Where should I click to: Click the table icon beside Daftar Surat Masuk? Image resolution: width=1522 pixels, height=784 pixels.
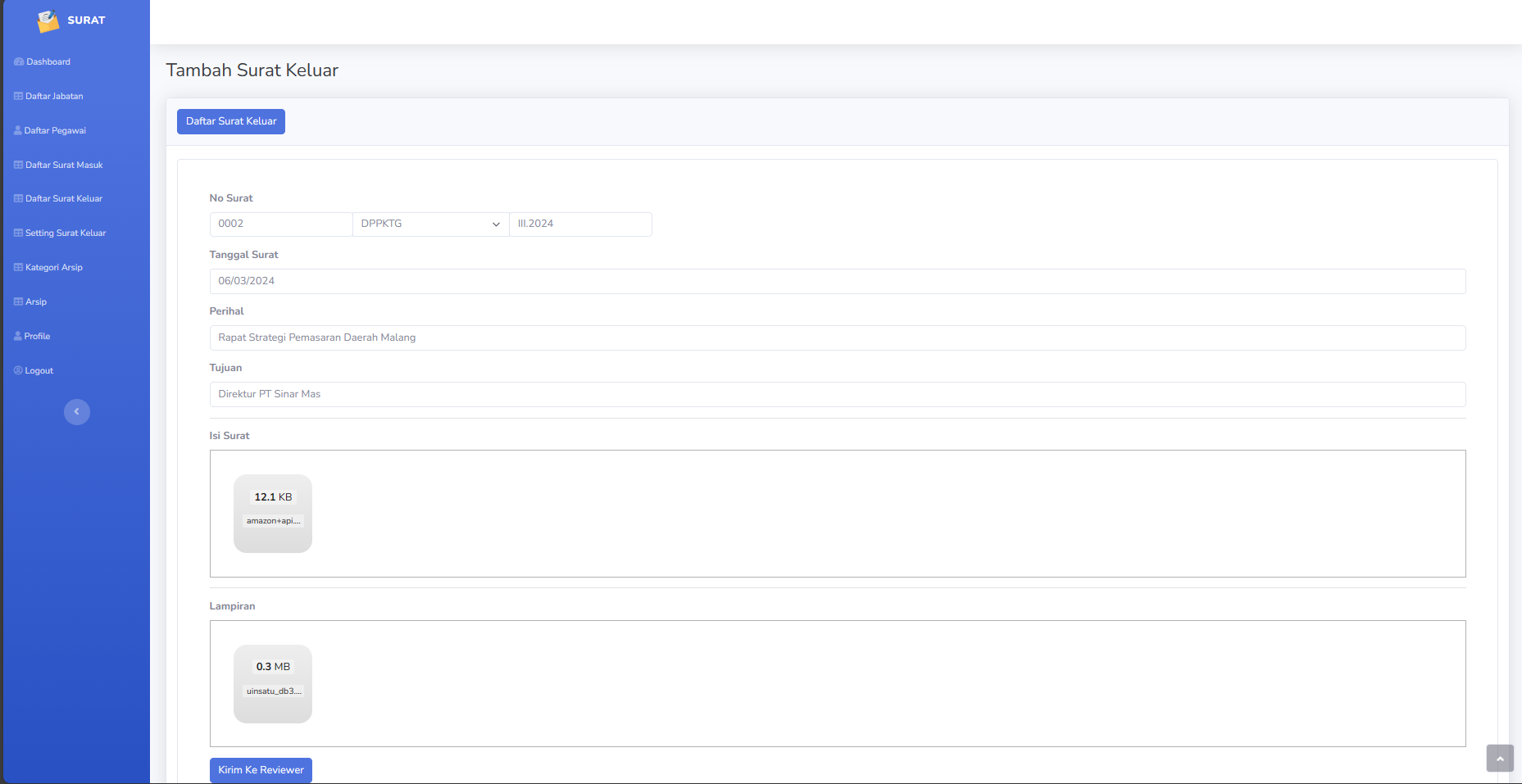(19, 165)
